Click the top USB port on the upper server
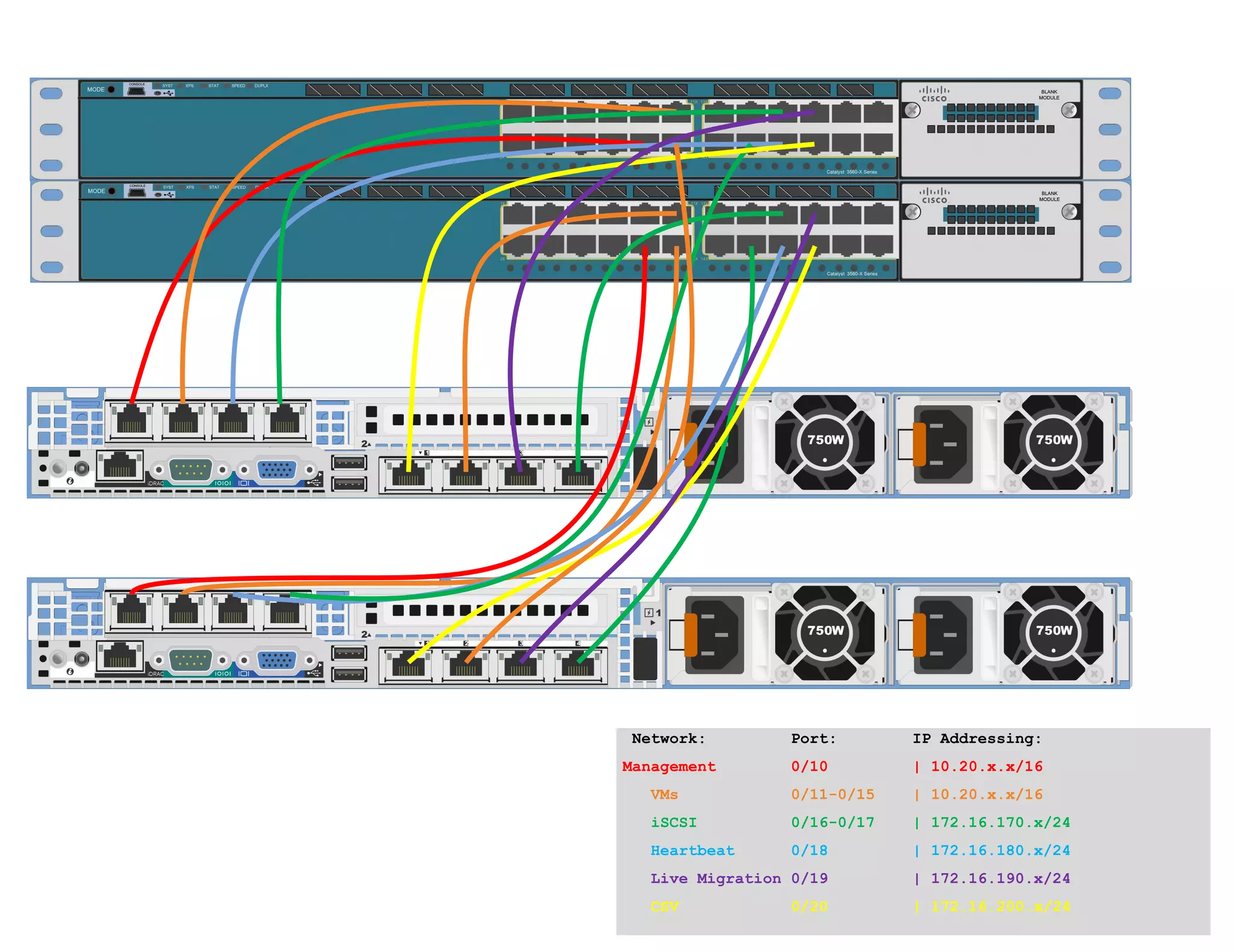Screen dimensions: 1233x952 click(349, 463)
